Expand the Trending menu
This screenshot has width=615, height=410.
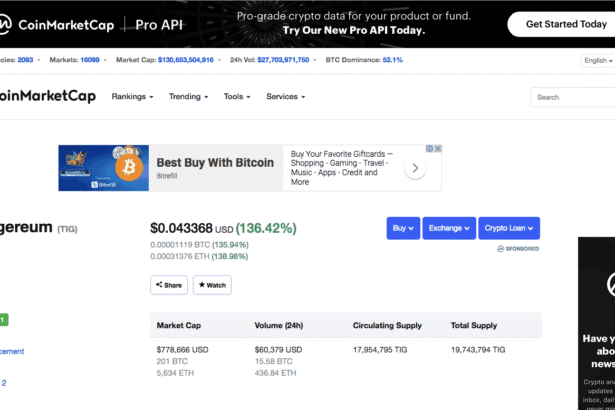[x=188, y=97]
